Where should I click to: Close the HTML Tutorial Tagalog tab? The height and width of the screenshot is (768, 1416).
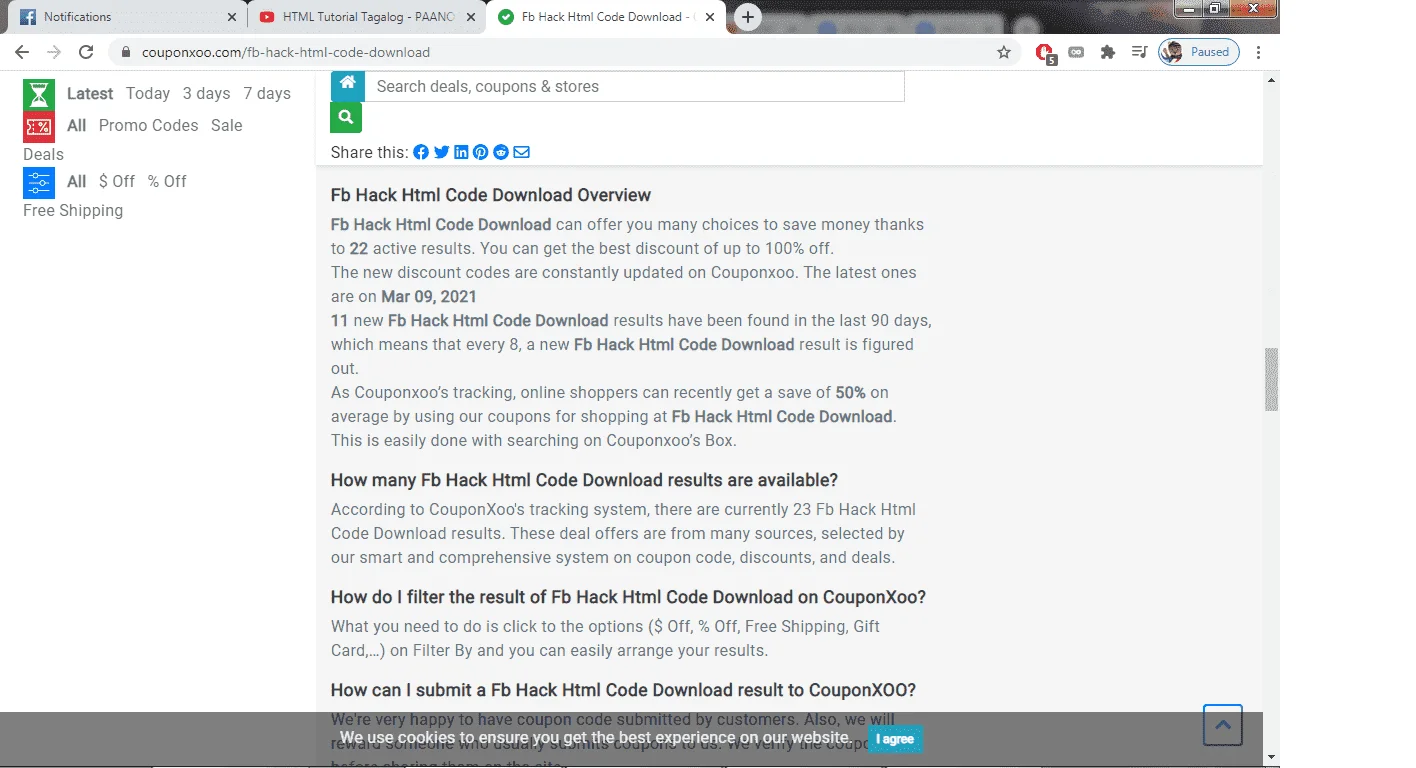[471, 17]
